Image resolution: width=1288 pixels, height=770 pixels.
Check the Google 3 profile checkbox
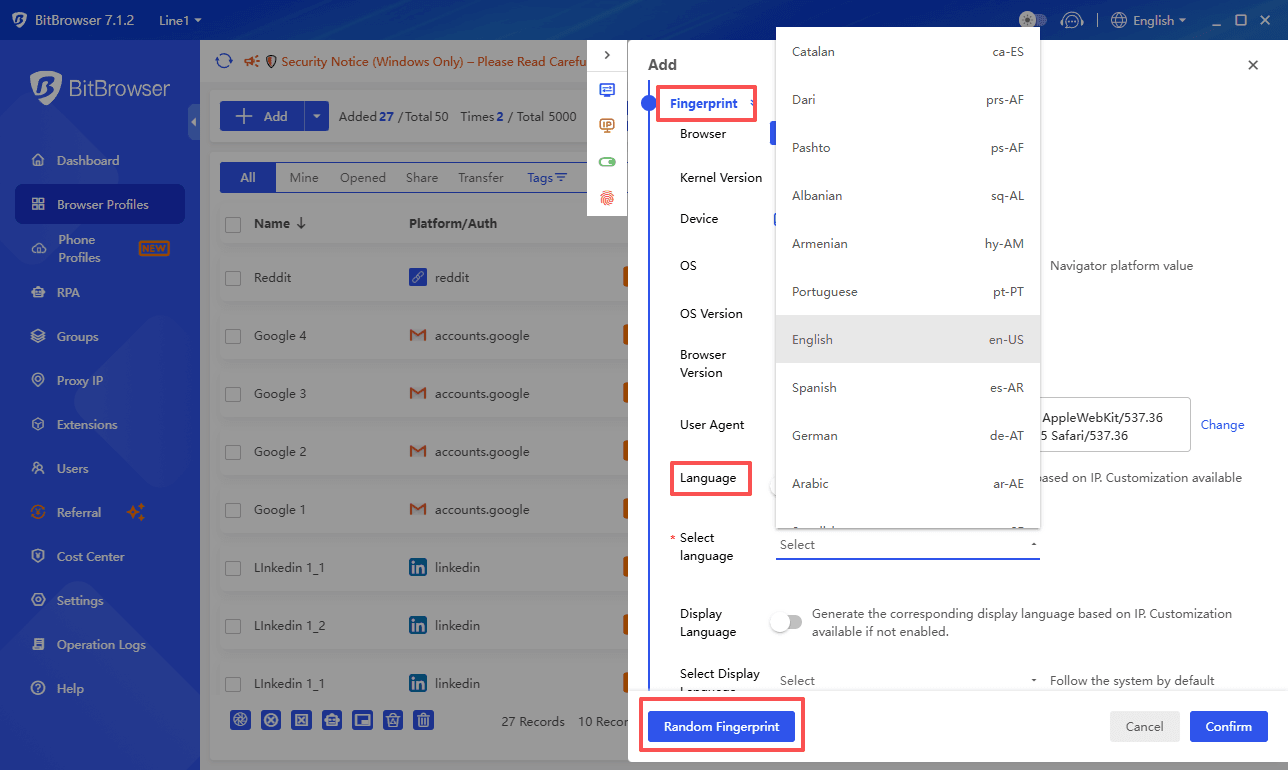[233, 394]
